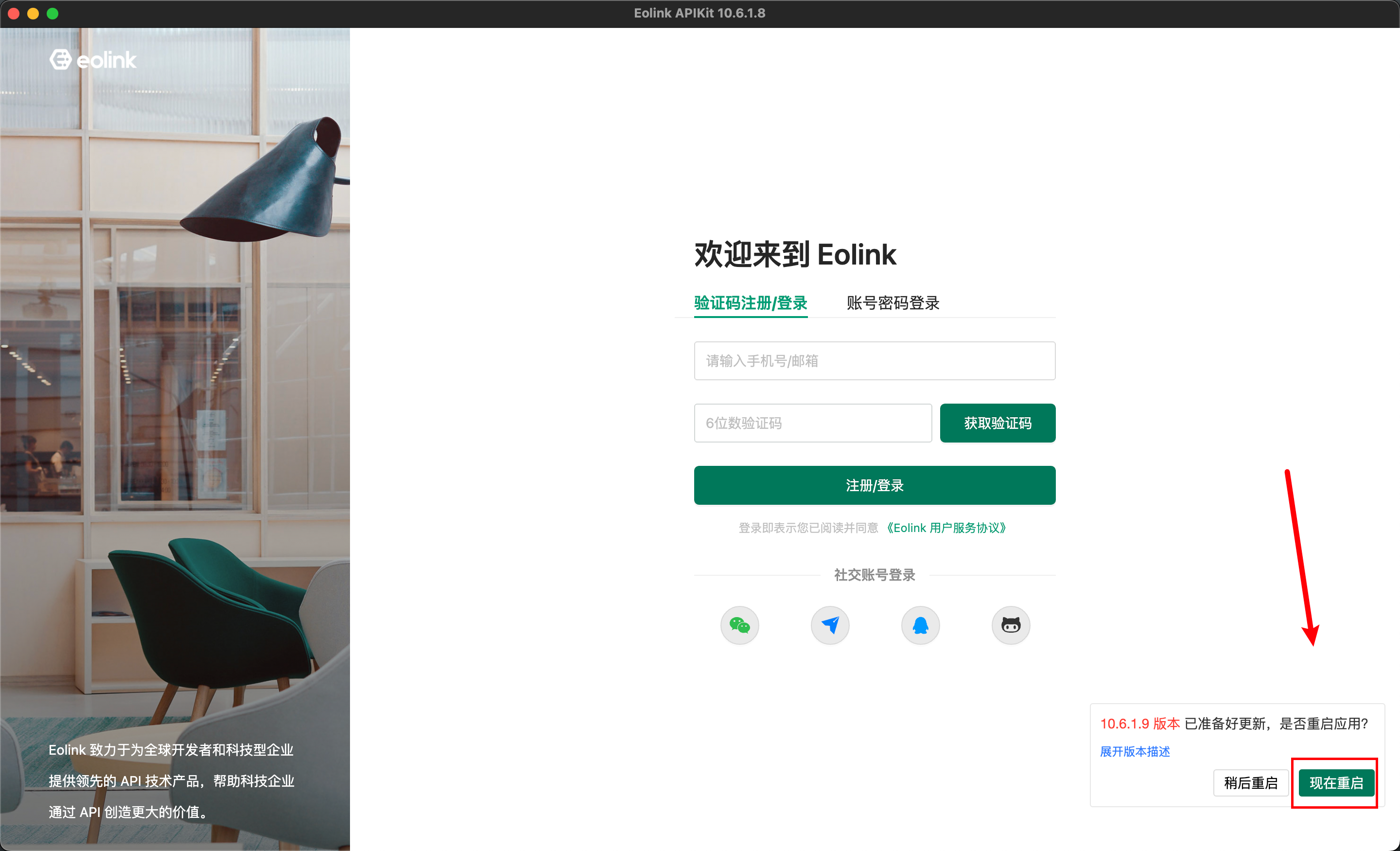Click the green fullscreen window button

pos(52,13)
